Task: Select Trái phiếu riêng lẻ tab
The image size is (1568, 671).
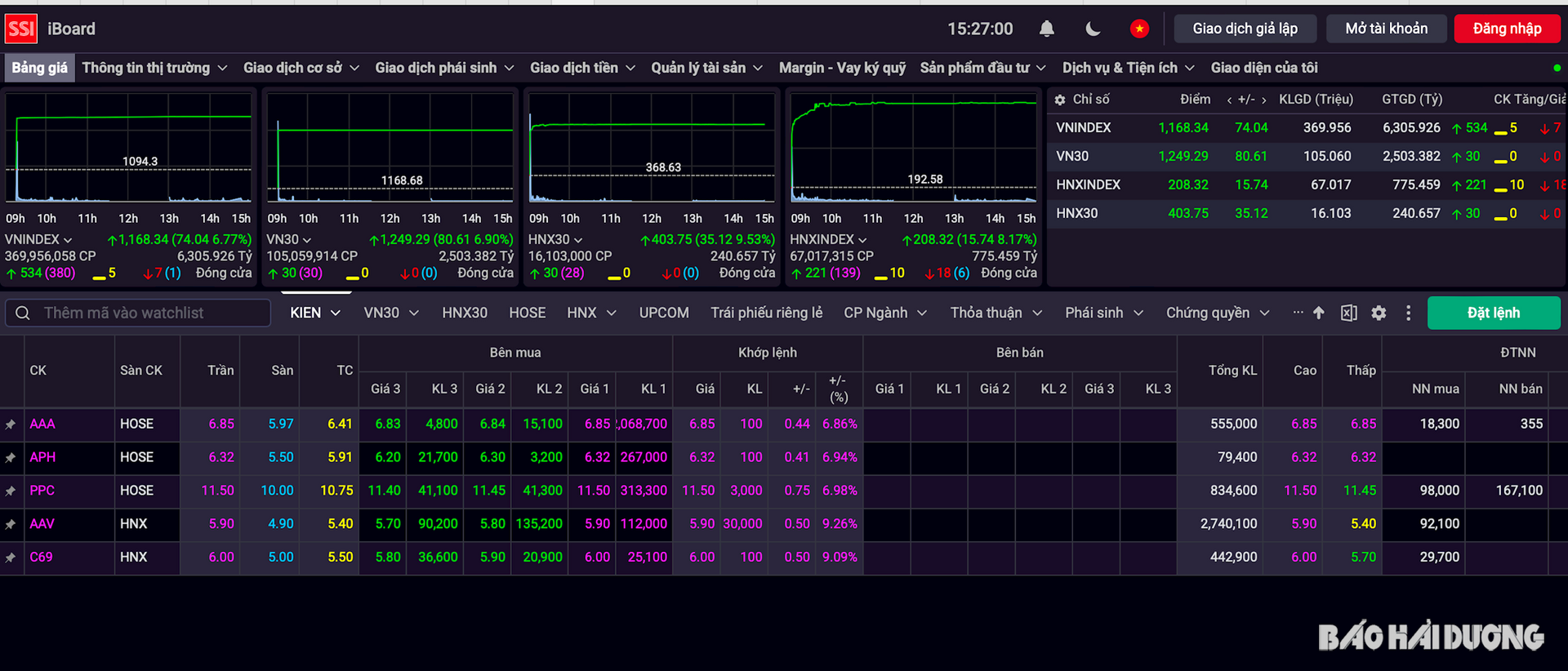Action: click(767, 313)
